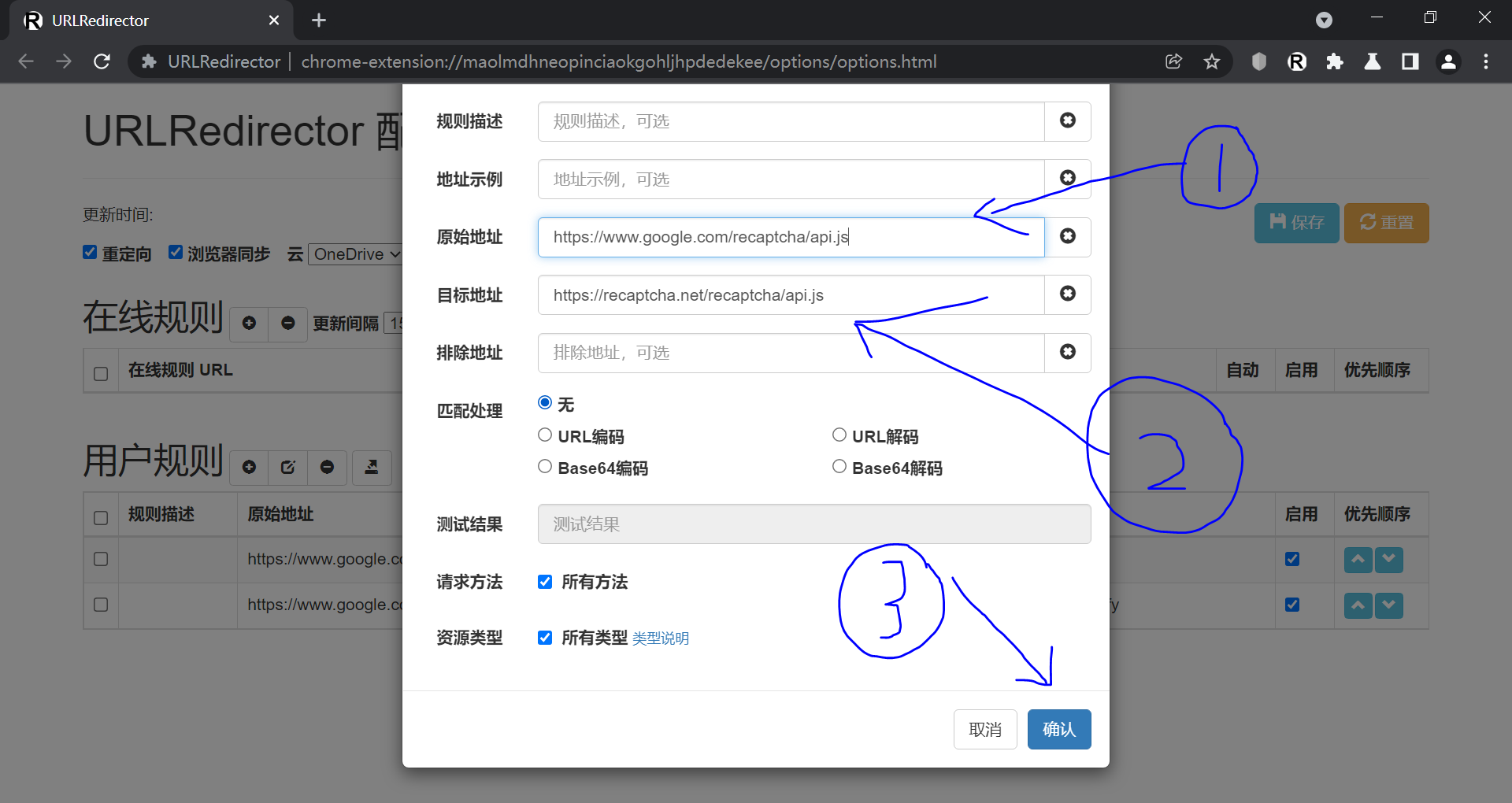Click the clear icon beside 目标地址 field
Viewport: 1512px width, 803px height.
1067,294
